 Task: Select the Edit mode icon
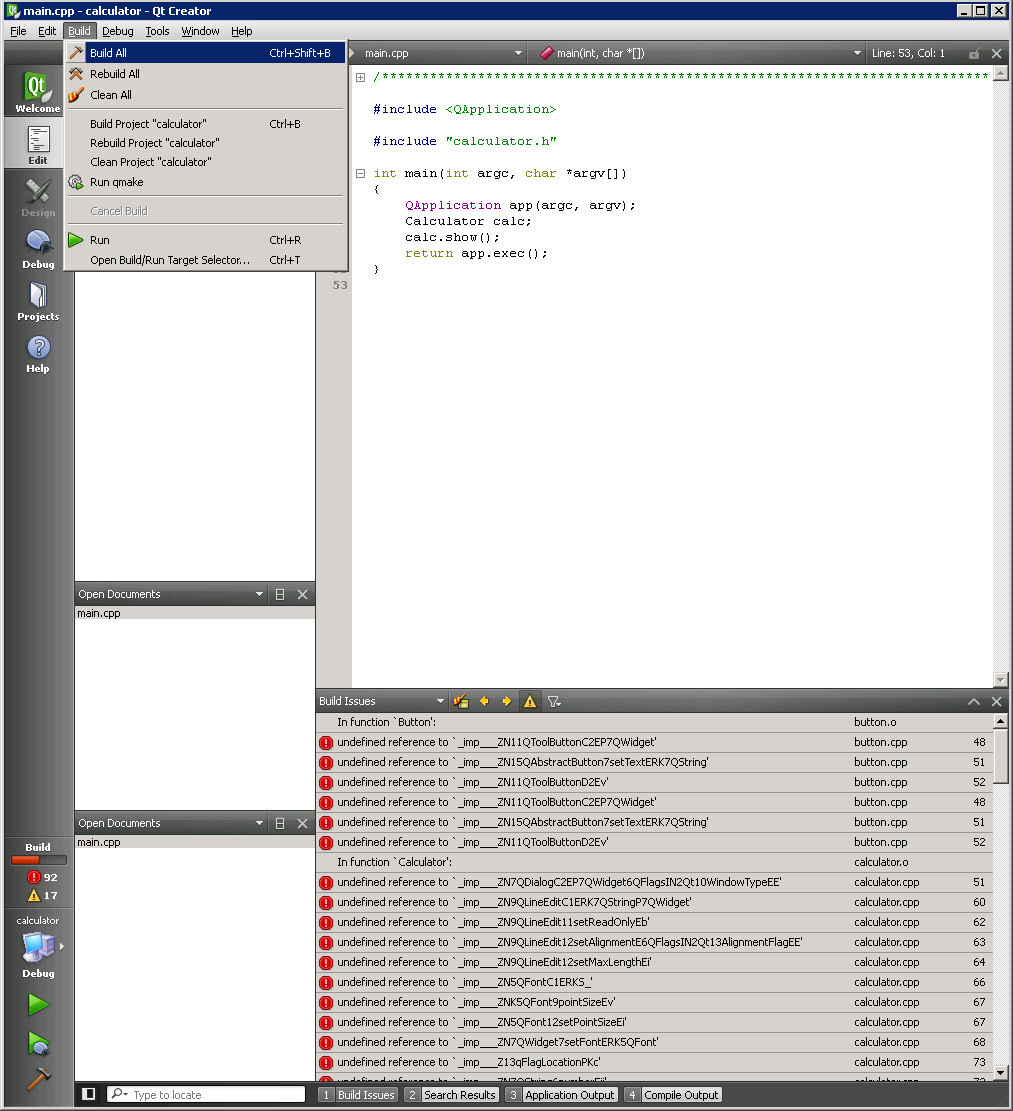point(38,144)
